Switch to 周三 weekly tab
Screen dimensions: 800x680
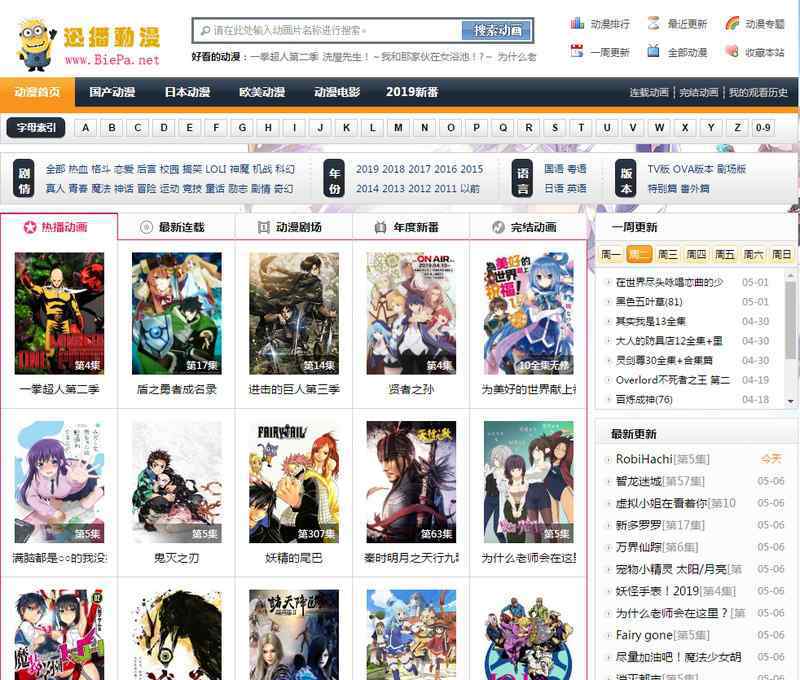[667, 254]
